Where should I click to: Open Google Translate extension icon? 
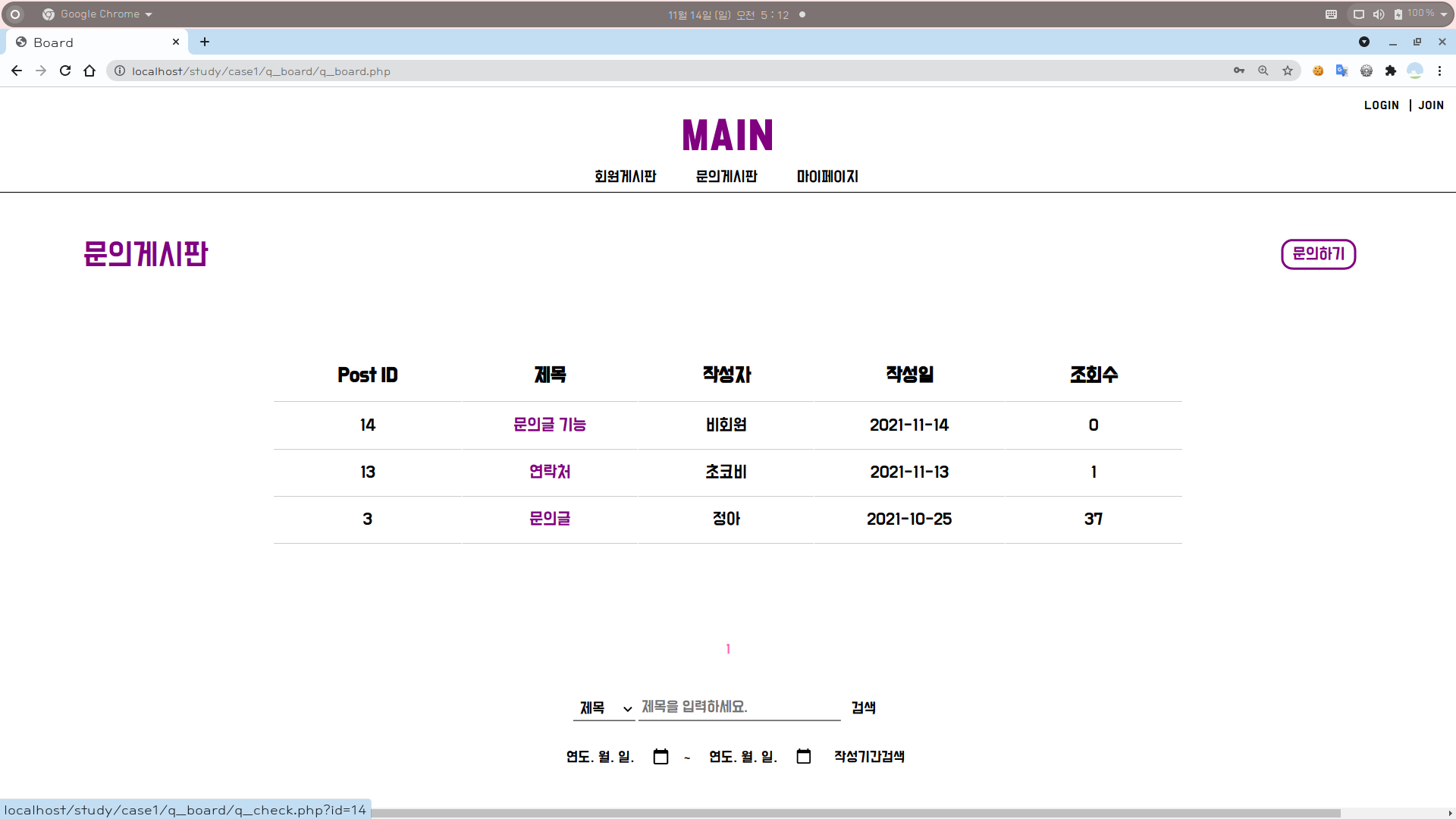coord(1342,71)
